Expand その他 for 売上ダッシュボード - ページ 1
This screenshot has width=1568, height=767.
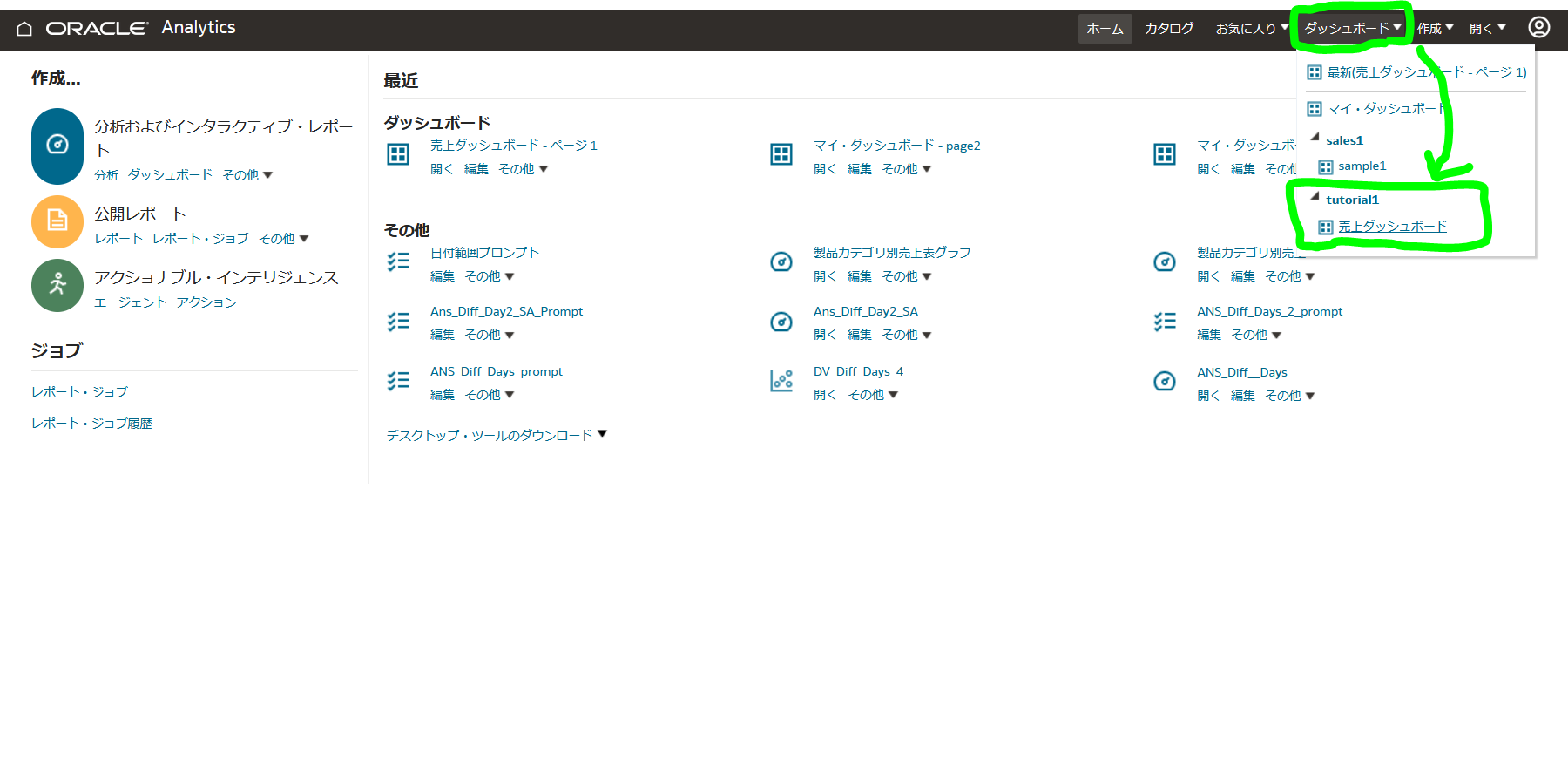pos(524,169)
